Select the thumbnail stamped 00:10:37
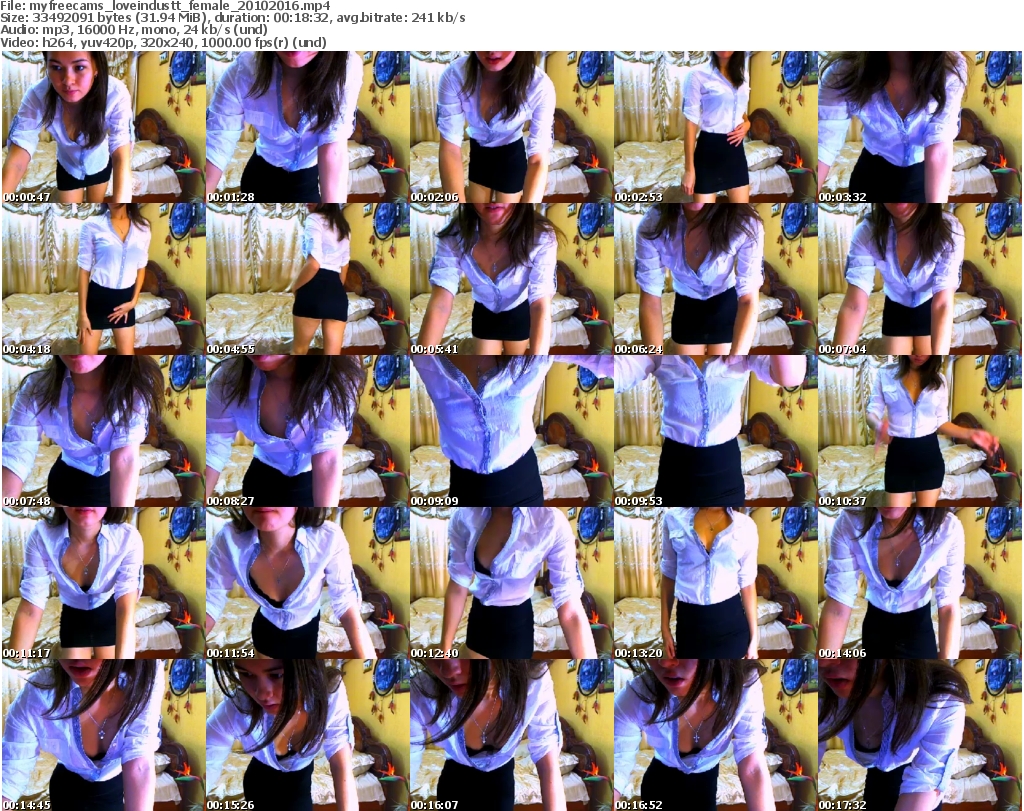 [920, 431]
